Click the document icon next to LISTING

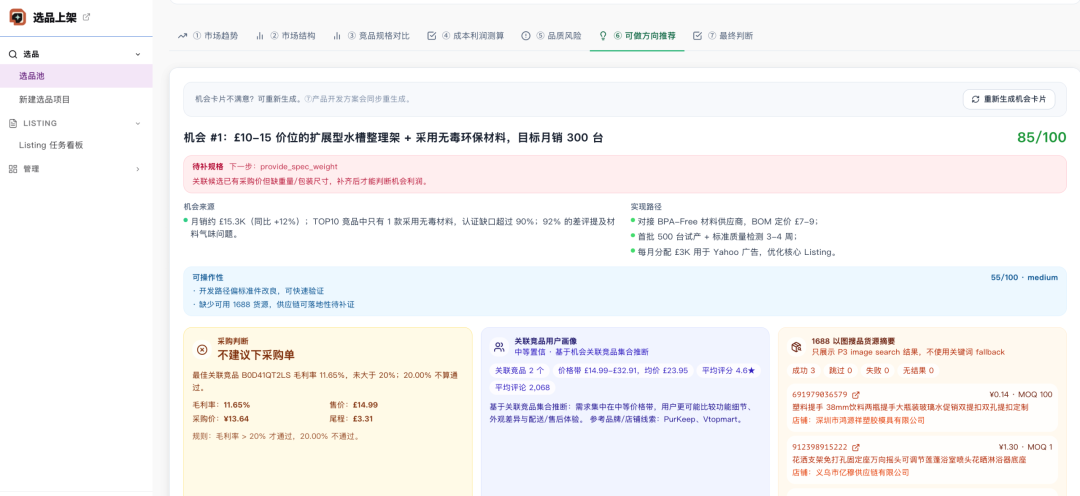[x=12, y=123]
